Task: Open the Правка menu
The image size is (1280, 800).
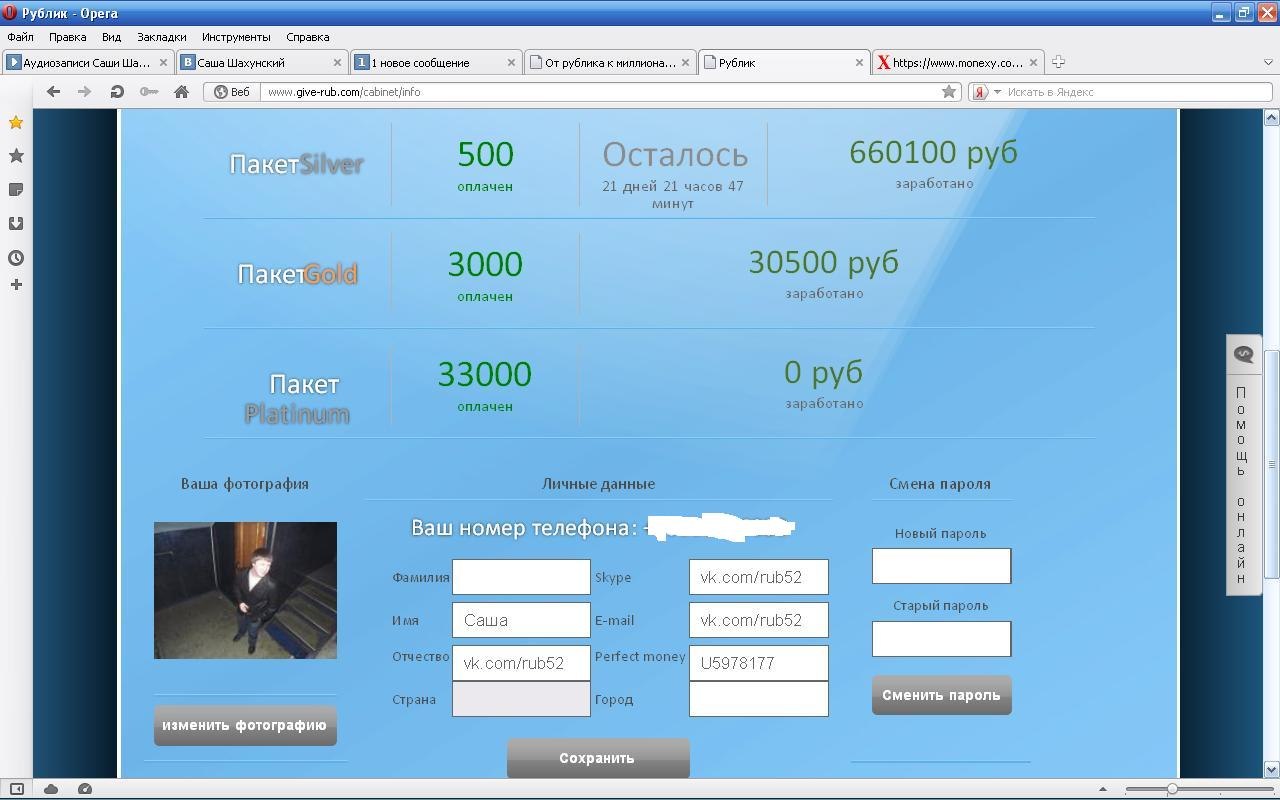Action: coord(67,37)
